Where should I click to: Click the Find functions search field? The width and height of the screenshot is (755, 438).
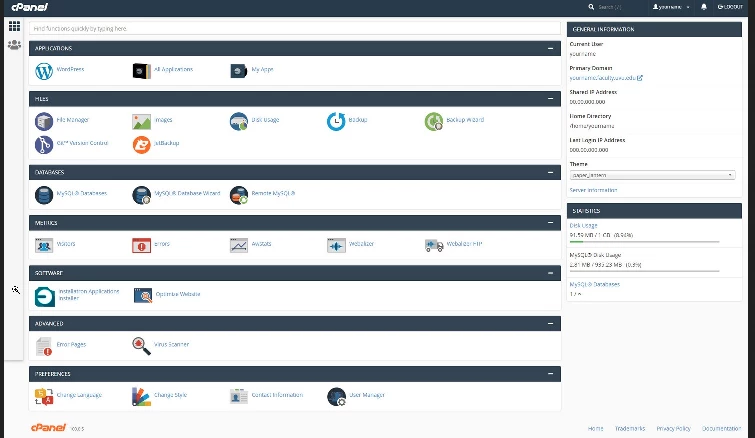(294, 30)
